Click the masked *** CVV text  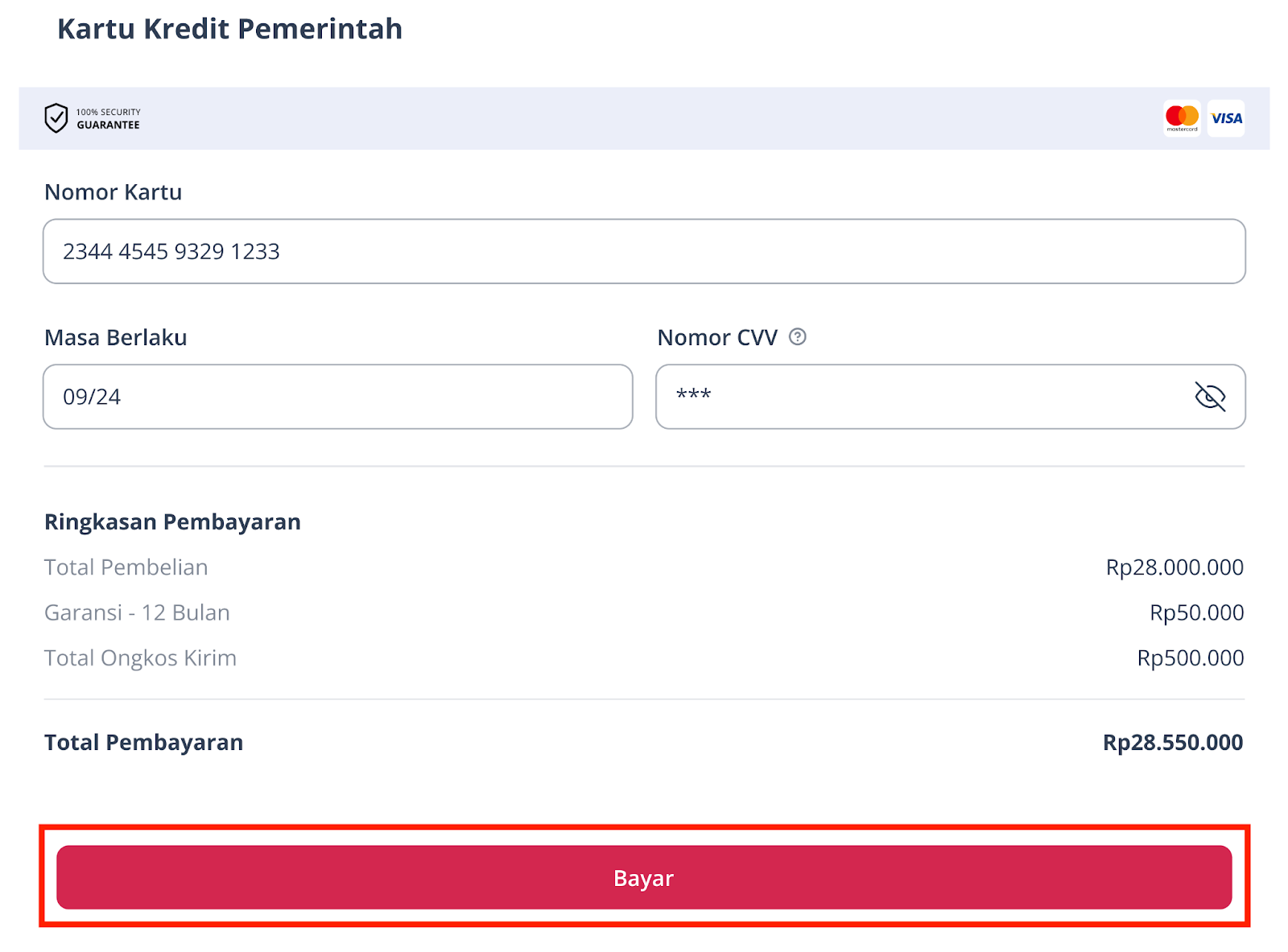[692, 396]
